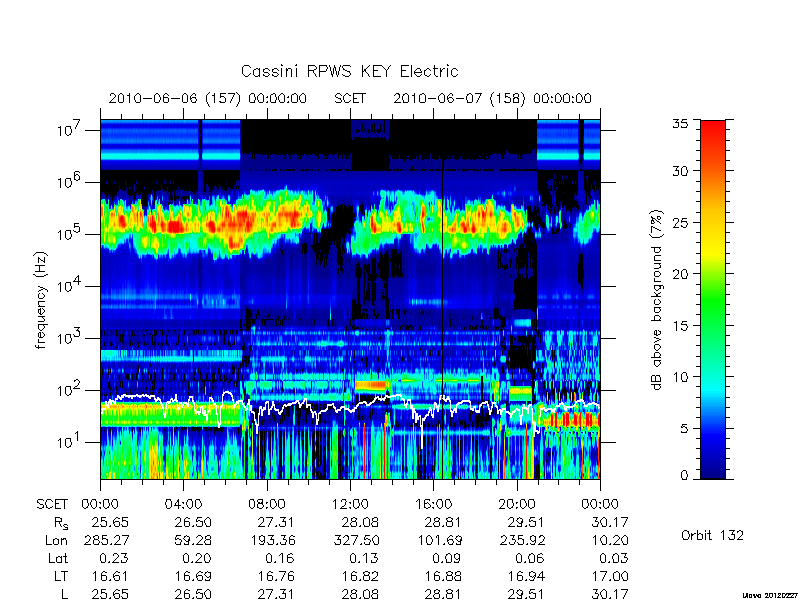Screen dimensions: 800x600
Task: Click the orange-red burst near 12:00 at 100 Hz
Action: tap(370, 386)
